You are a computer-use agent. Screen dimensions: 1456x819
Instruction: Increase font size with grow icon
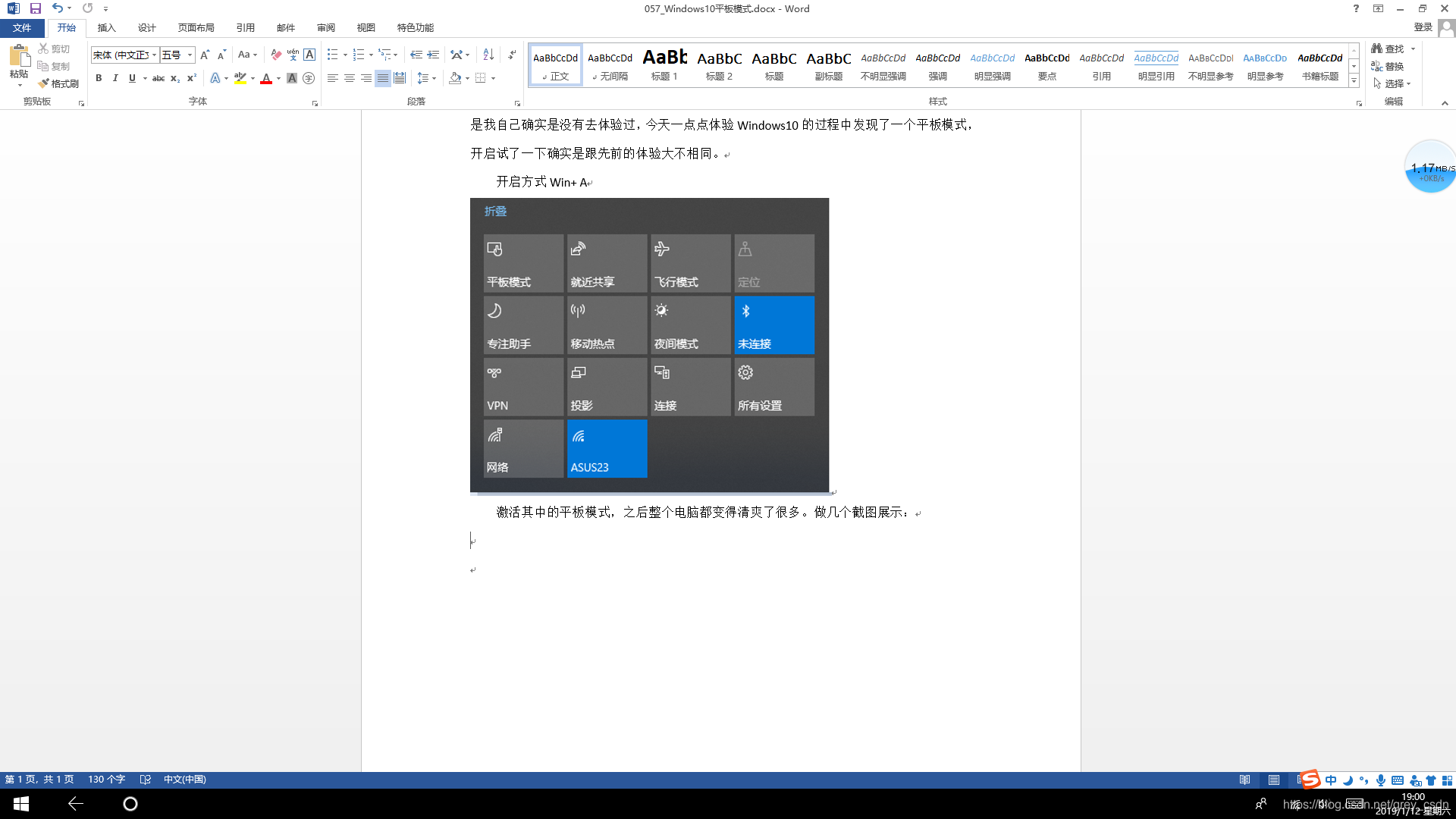(205, 55)
